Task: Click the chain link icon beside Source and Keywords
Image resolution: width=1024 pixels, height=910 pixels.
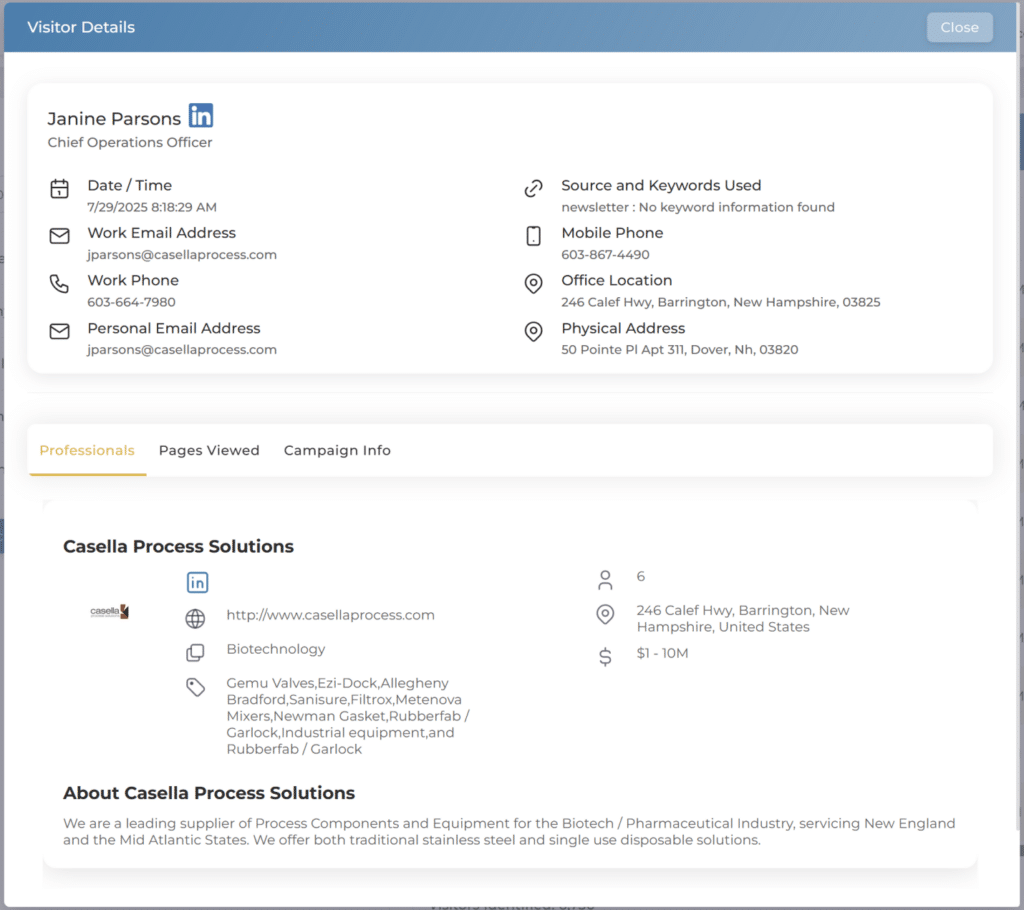Action: pyautogui.click(x=534, y=188)
